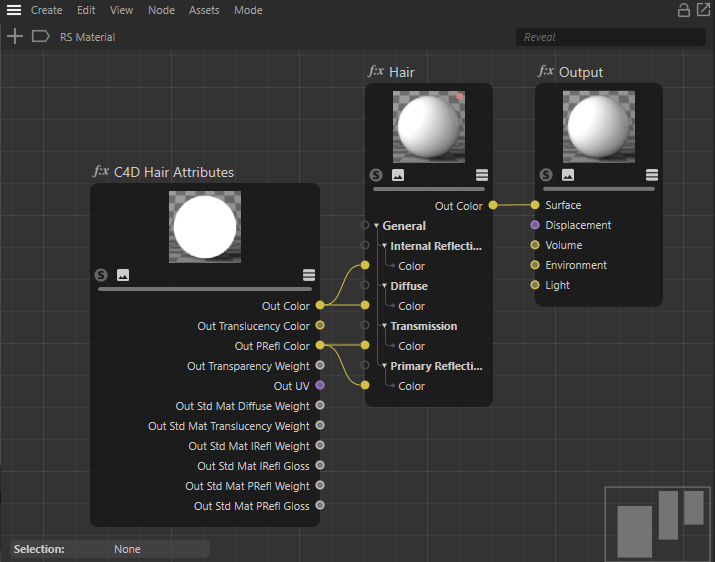Open list menu icon on C4D Hair Attributes node
This screenshot has width=715, height=562.
[x=309, y=275]
